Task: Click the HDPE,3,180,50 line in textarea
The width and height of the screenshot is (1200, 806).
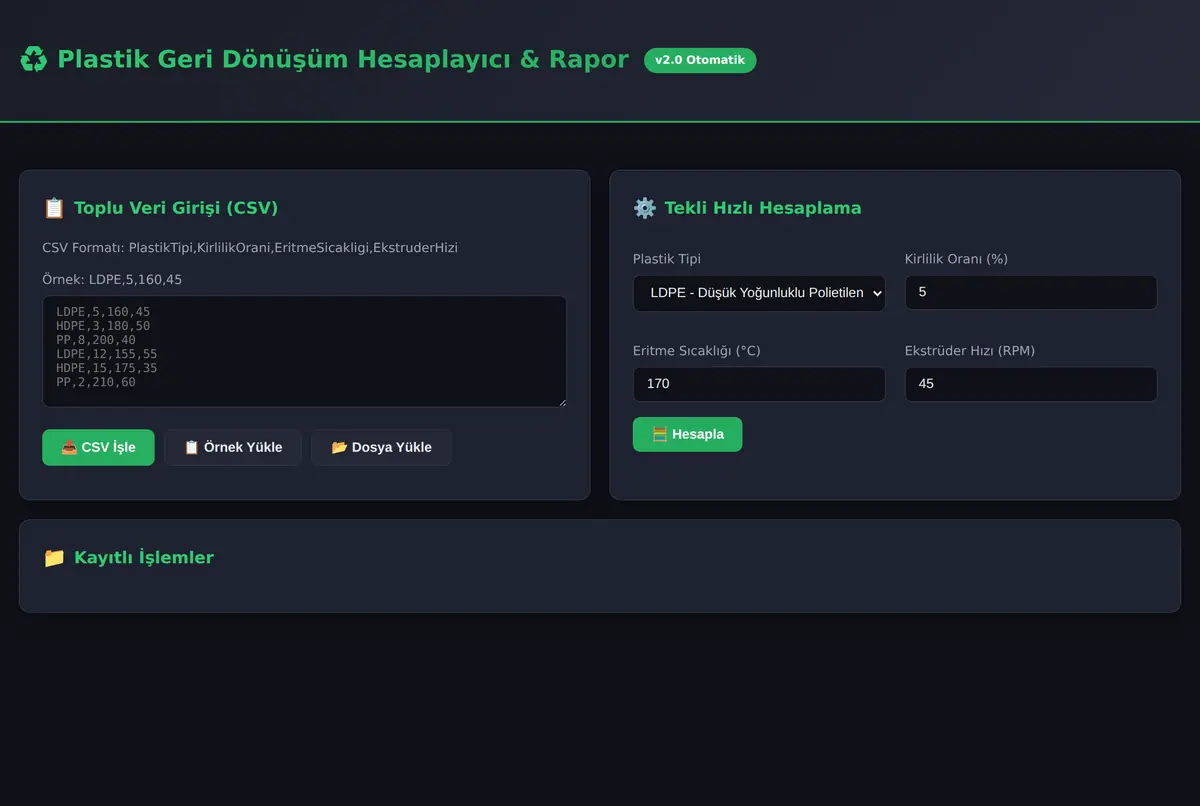Action: (x=103, y=326)
